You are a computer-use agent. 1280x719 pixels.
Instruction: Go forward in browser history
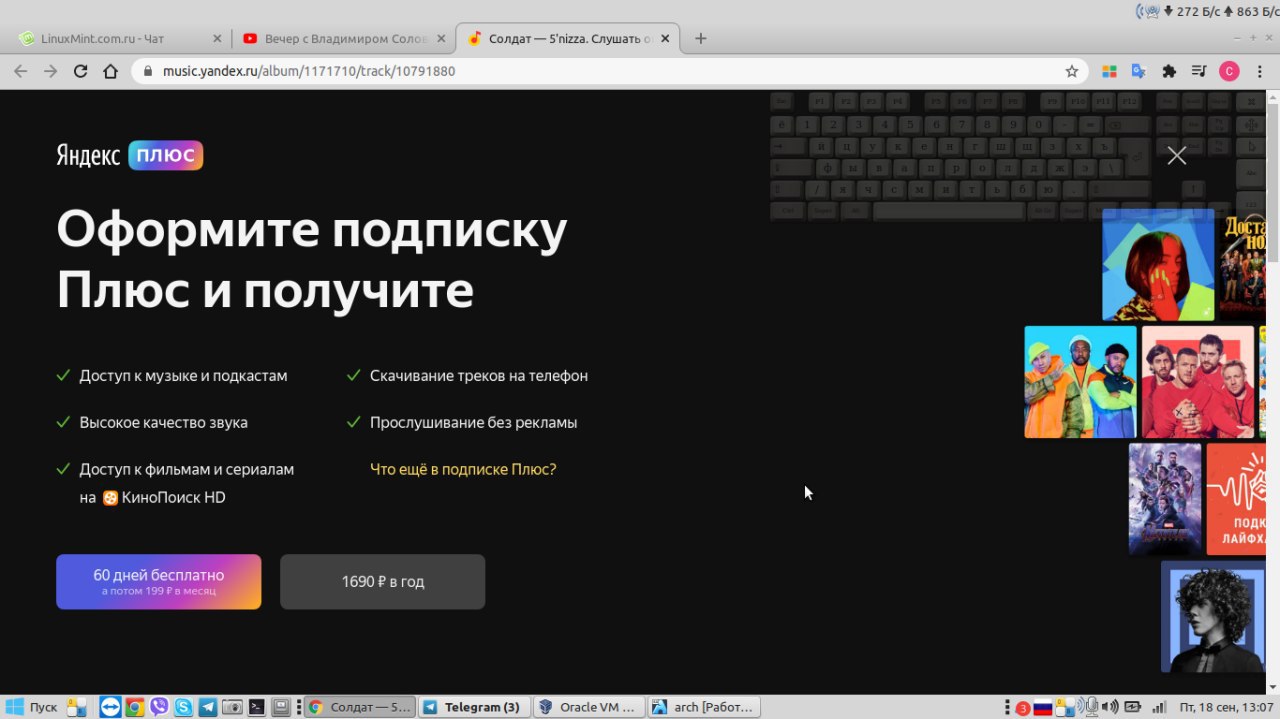coord(50,71)
